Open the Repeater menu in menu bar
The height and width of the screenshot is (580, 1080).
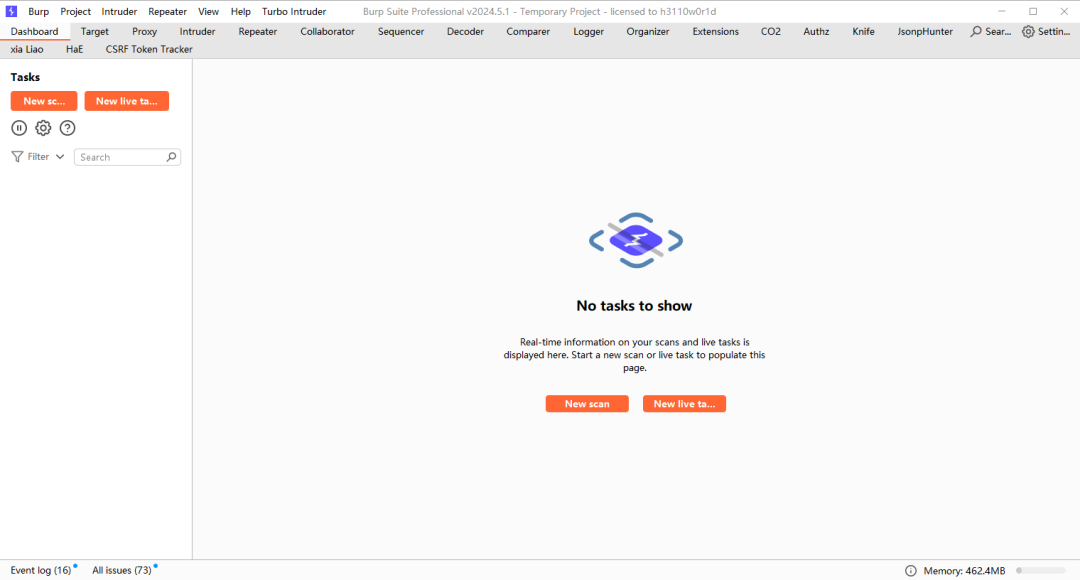[167, 12]
